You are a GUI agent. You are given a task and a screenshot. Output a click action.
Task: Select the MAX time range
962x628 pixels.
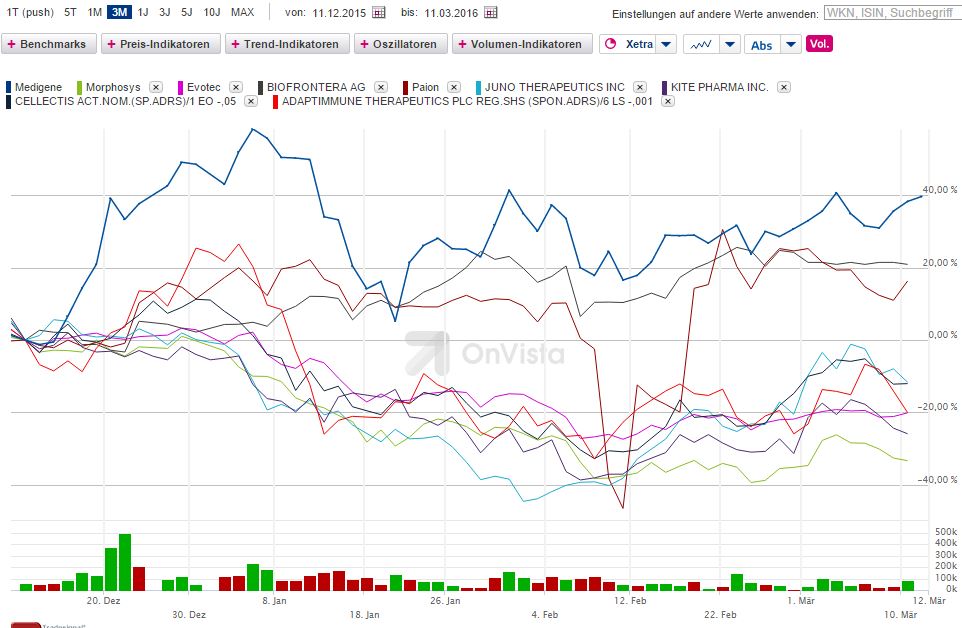242,12
